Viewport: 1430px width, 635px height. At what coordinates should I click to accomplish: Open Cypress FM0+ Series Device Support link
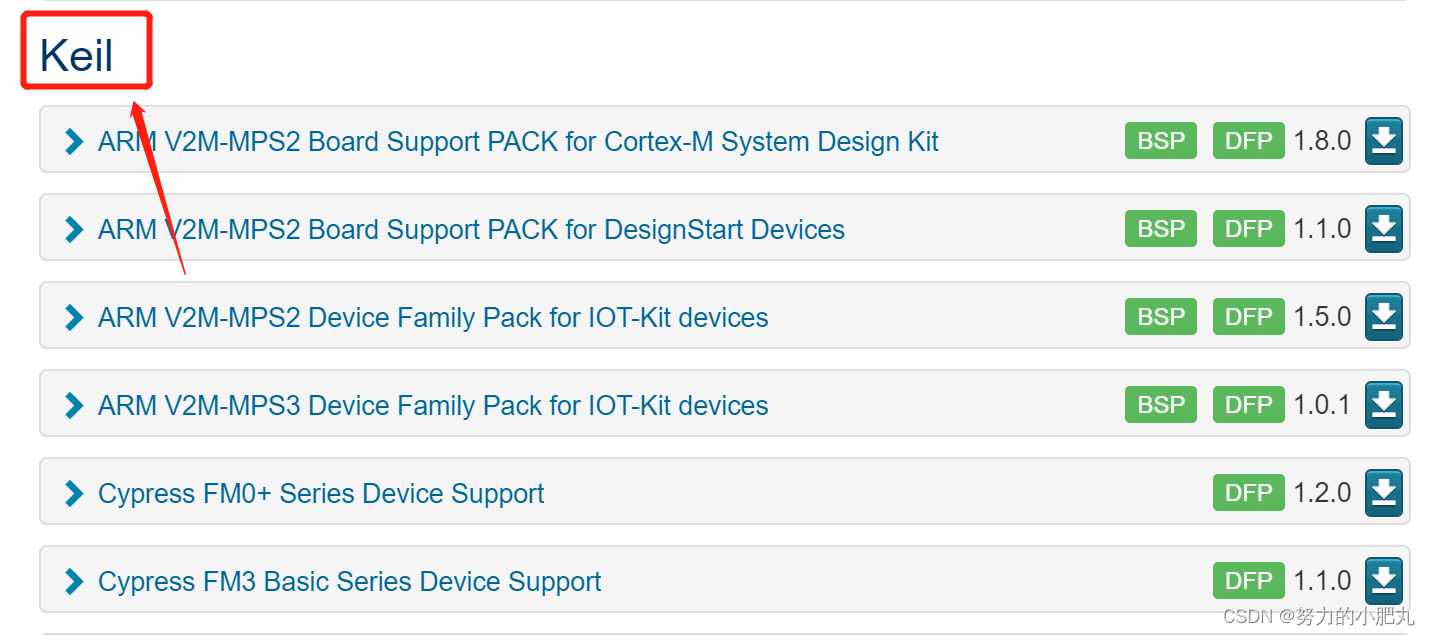(x=321, y=494)
